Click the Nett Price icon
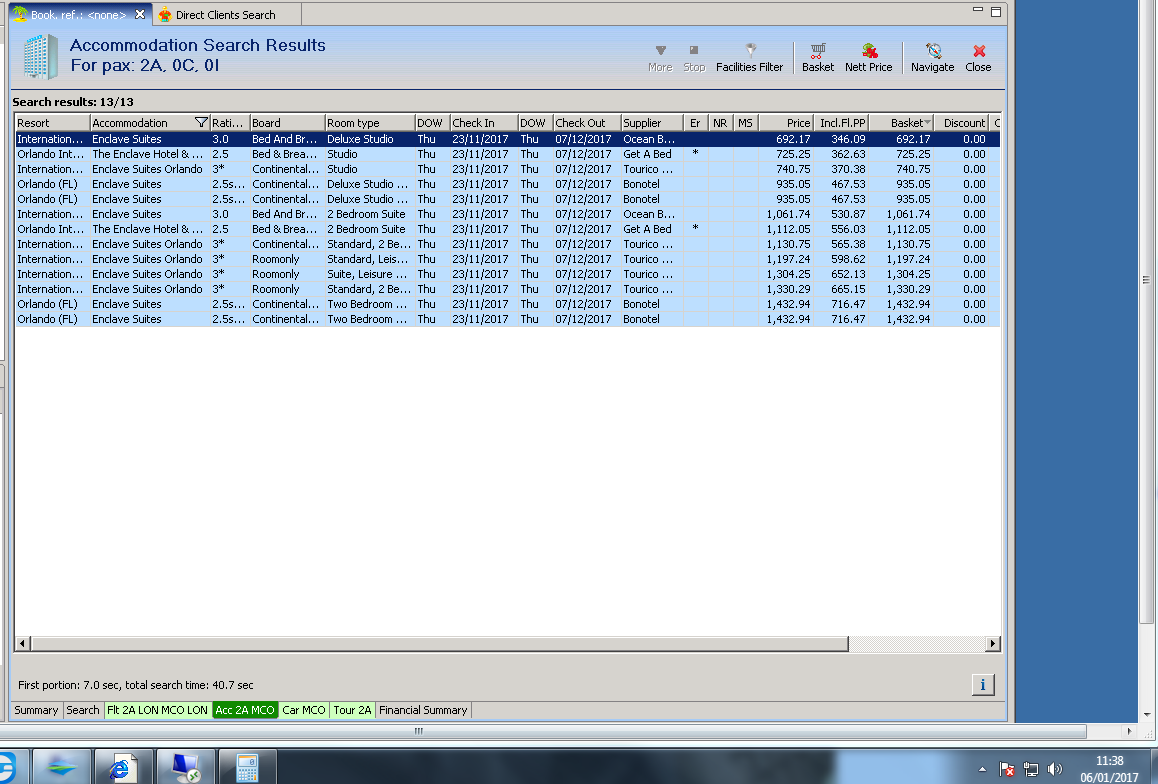The width and height of the screenshot is (1158, 784). pyautogui.click(x=868, y=57)
